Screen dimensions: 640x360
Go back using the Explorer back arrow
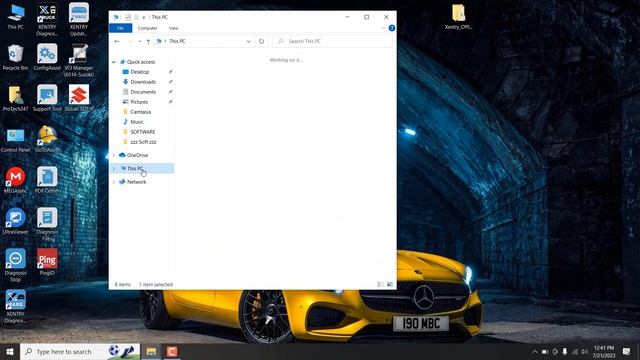(117, 41)
